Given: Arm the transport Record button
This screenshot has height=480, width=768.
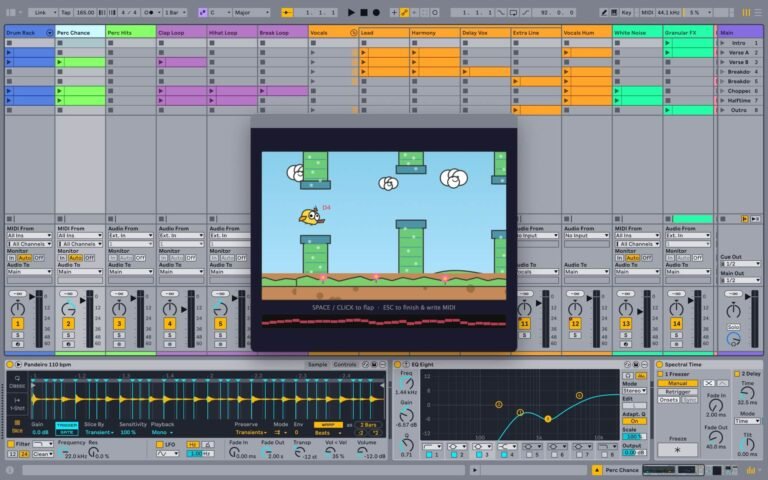Looking at the screenshot, I should point(376,12).
